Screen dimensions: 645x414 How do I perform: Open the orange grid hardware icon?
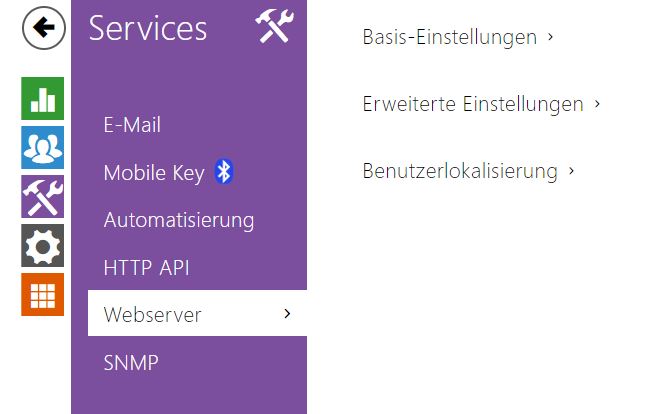43,295
